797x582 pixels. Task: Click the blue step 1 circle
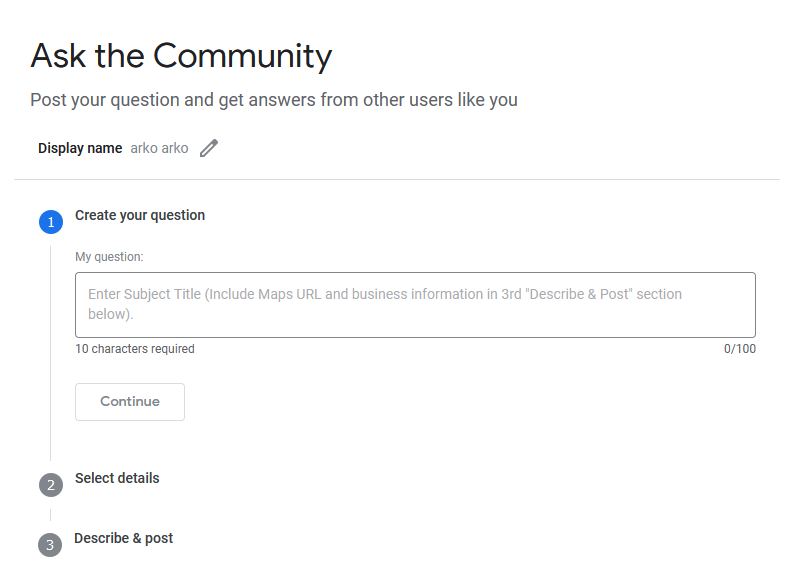point(51,222)
